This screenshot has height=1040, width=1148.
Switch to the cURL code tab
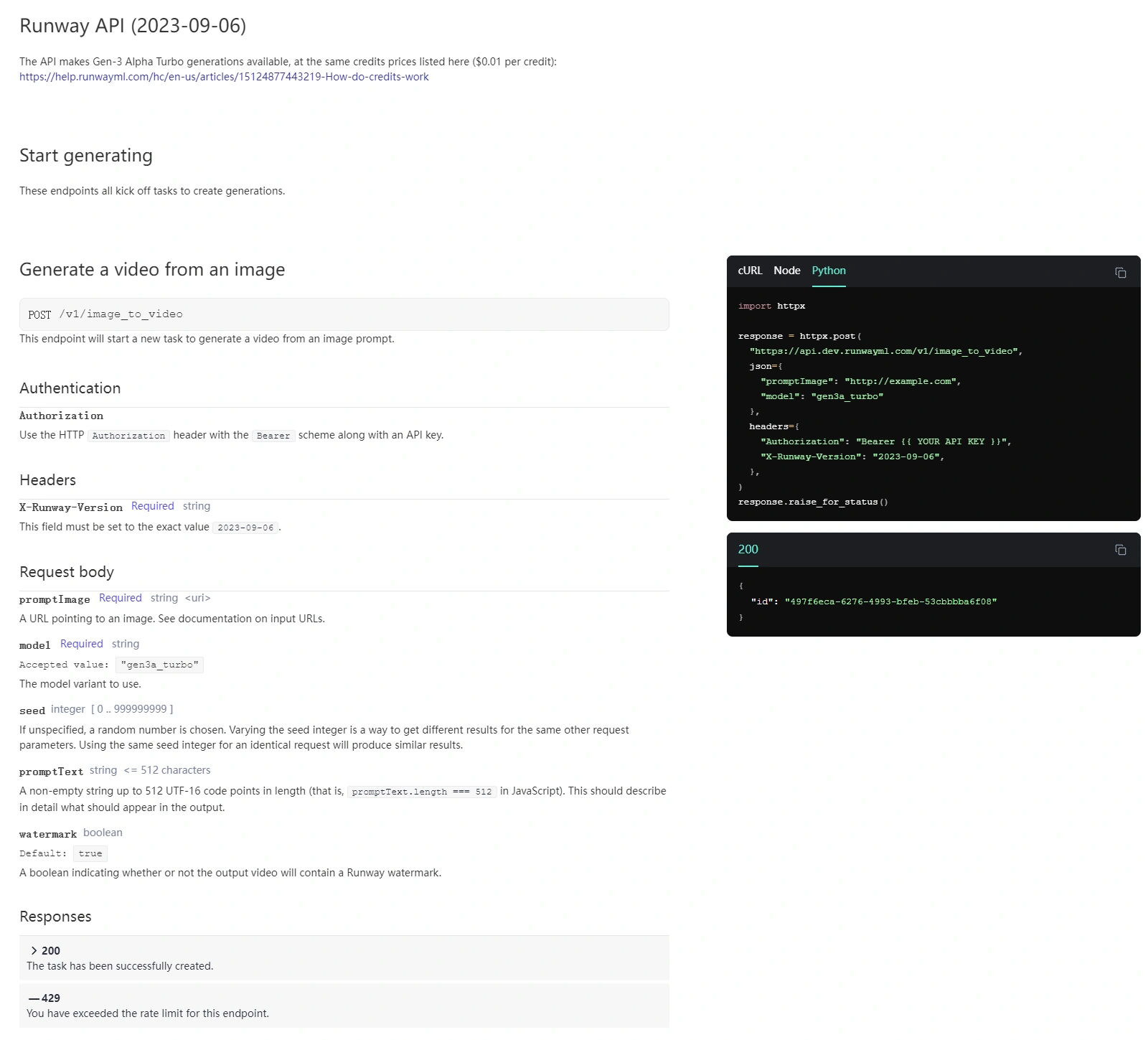pyautogui.click(x=750, y=271)
